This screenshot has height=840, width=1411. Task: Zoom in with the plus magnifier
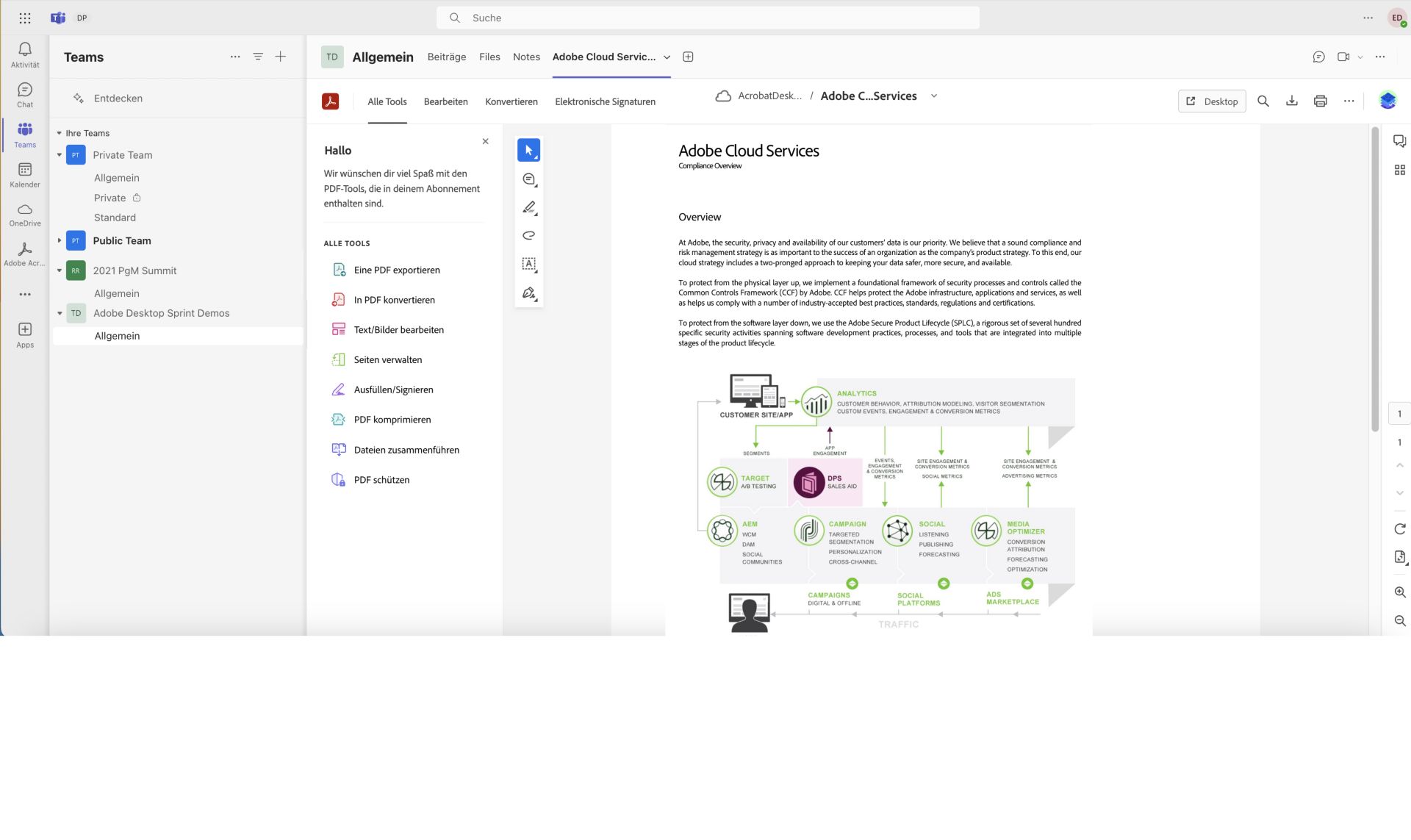(x=1400, y=592)
